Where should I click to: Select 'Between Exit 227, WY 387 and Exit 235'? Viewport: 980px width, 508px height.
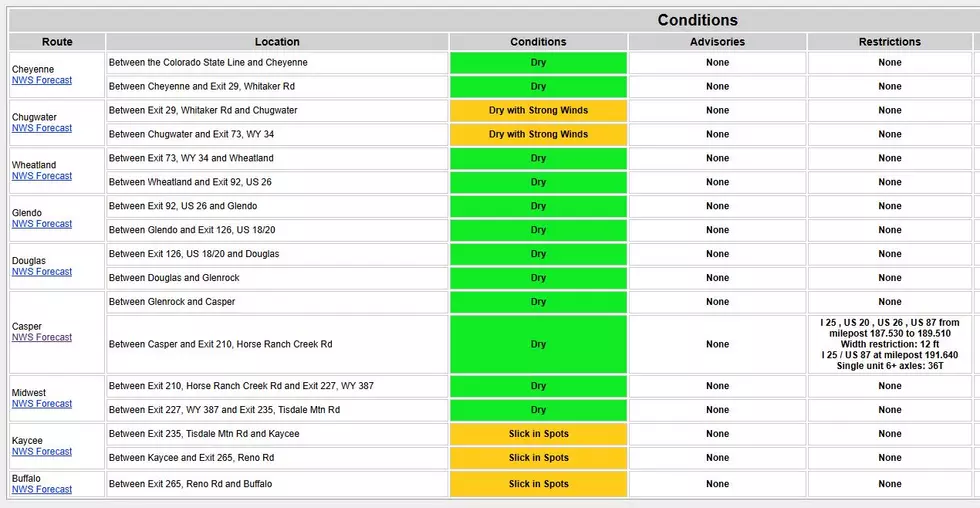pyautogui.click(x=224, y=410)
